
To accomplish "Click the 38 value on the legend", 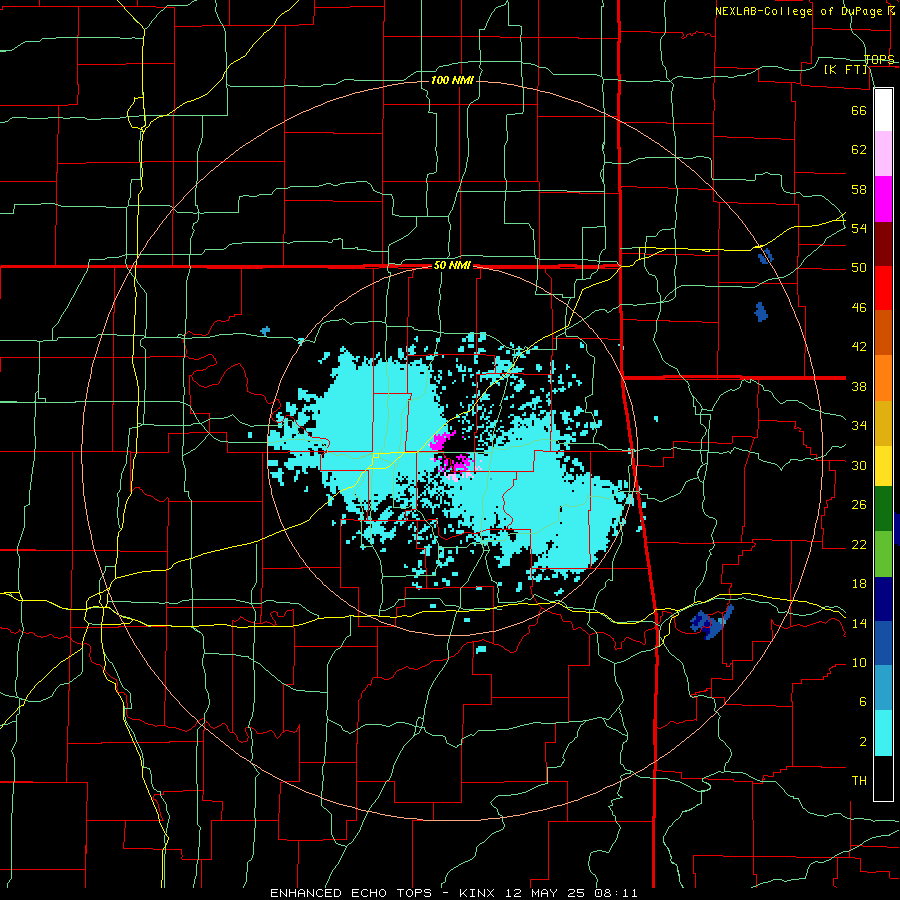I will (859, 386).
